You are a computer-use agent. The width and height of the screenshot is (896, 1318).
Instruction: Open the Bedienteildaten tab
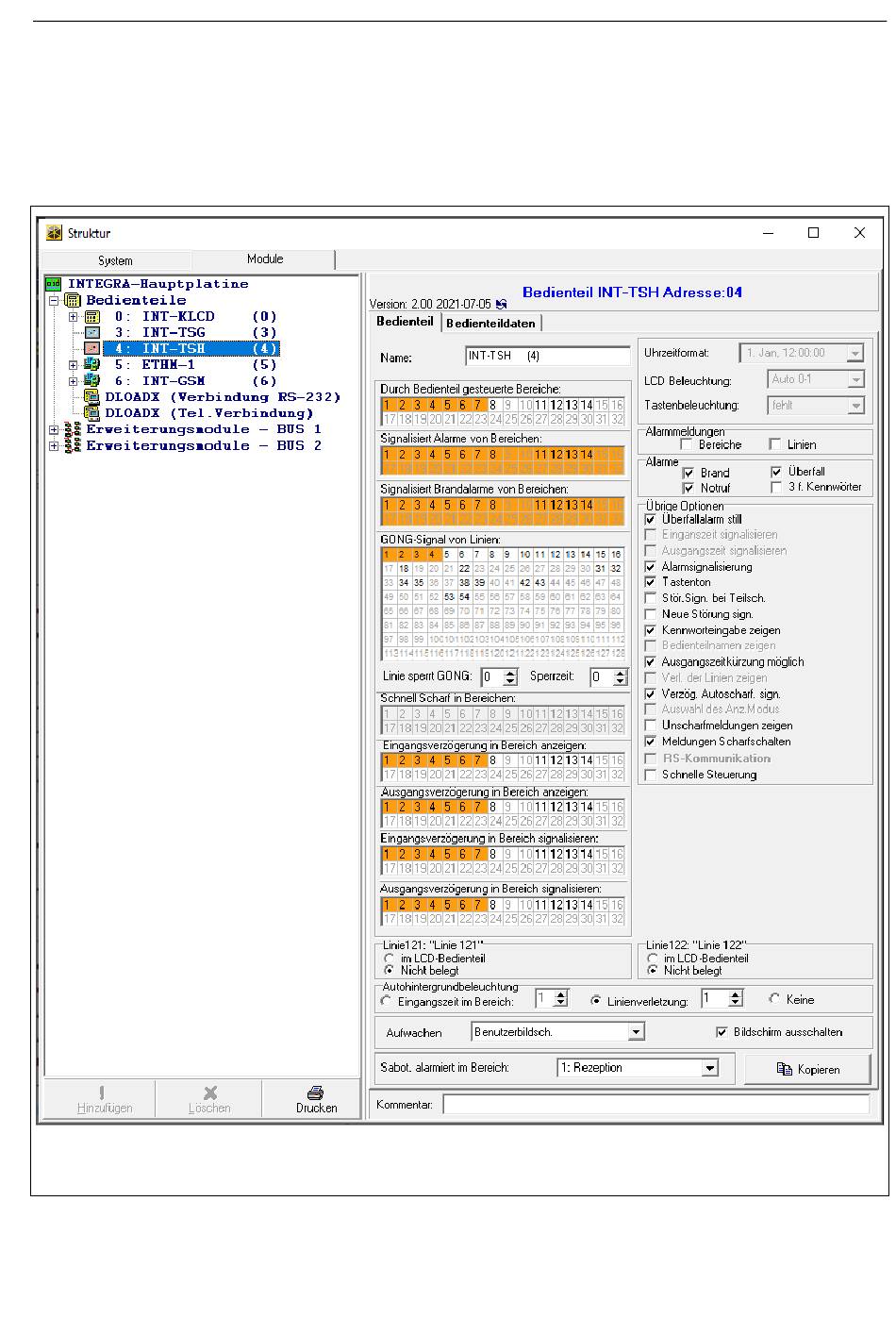490,323
